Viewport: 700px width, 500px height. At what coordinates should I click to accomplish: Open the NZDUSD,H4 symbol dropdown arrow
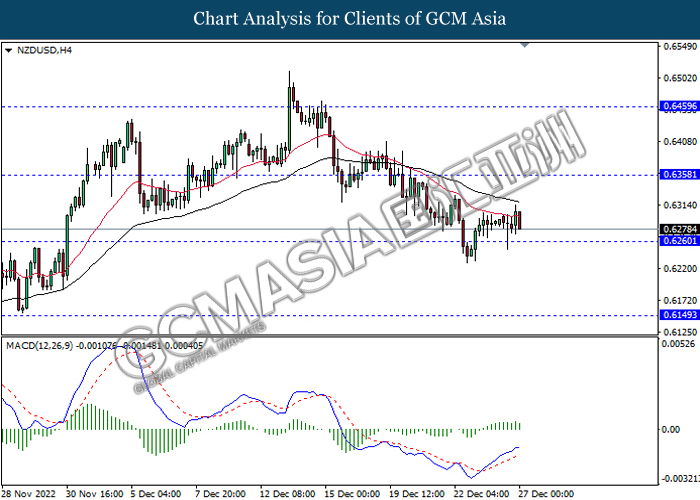coord(8,50)
